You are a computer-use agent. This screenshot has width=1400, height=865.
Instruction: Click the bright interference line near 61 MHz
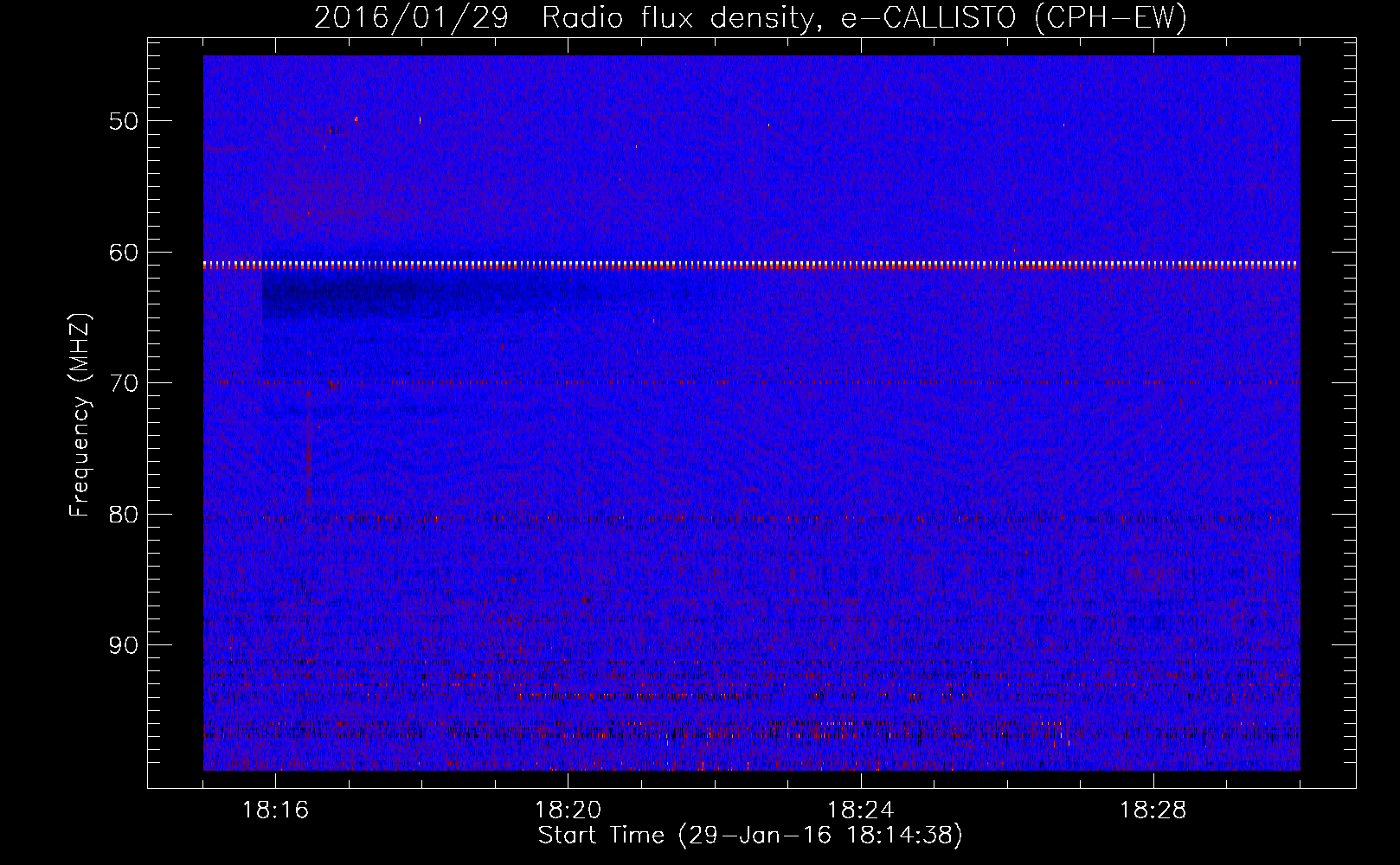pyautogui.click(x=752, y=265)
